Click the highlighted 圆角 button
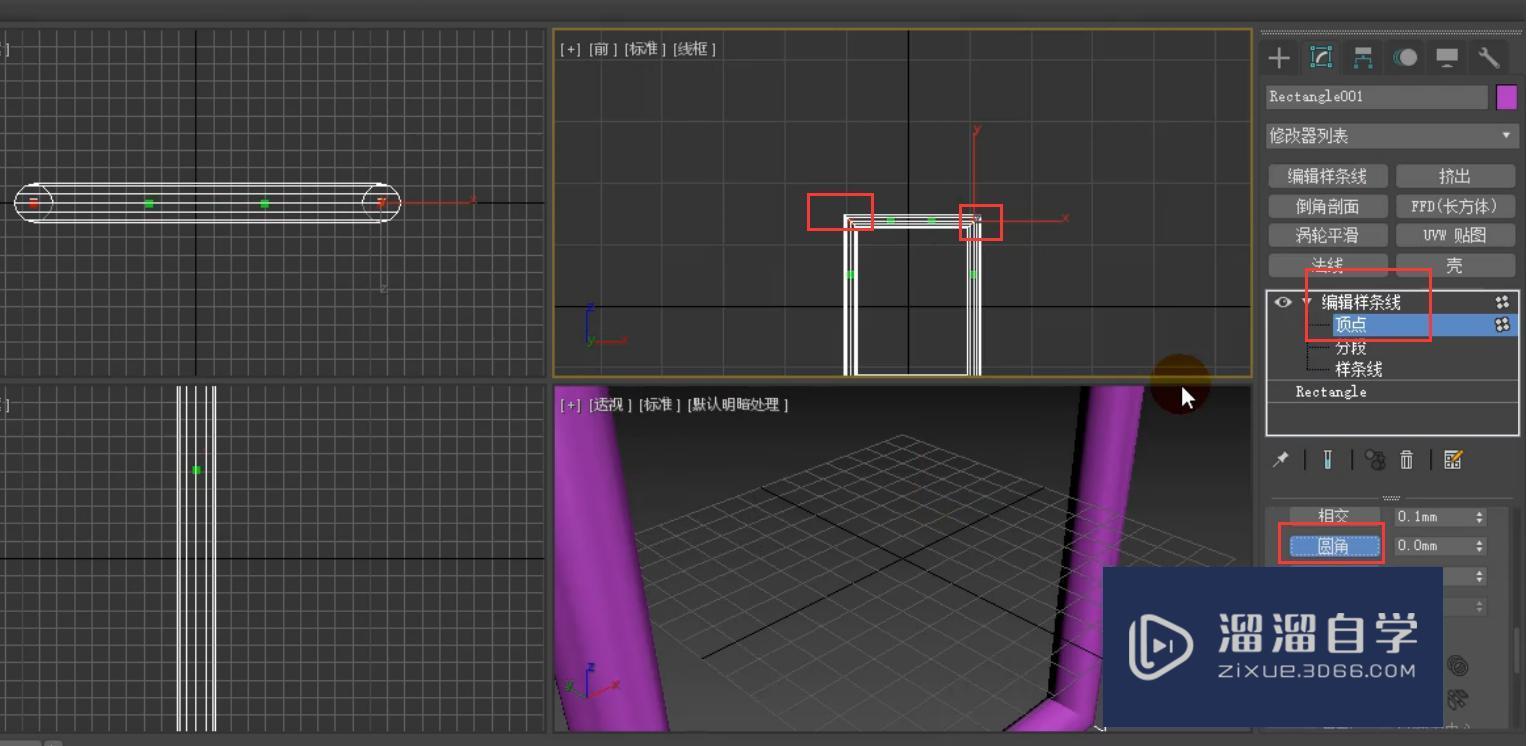 [1333, 546]
